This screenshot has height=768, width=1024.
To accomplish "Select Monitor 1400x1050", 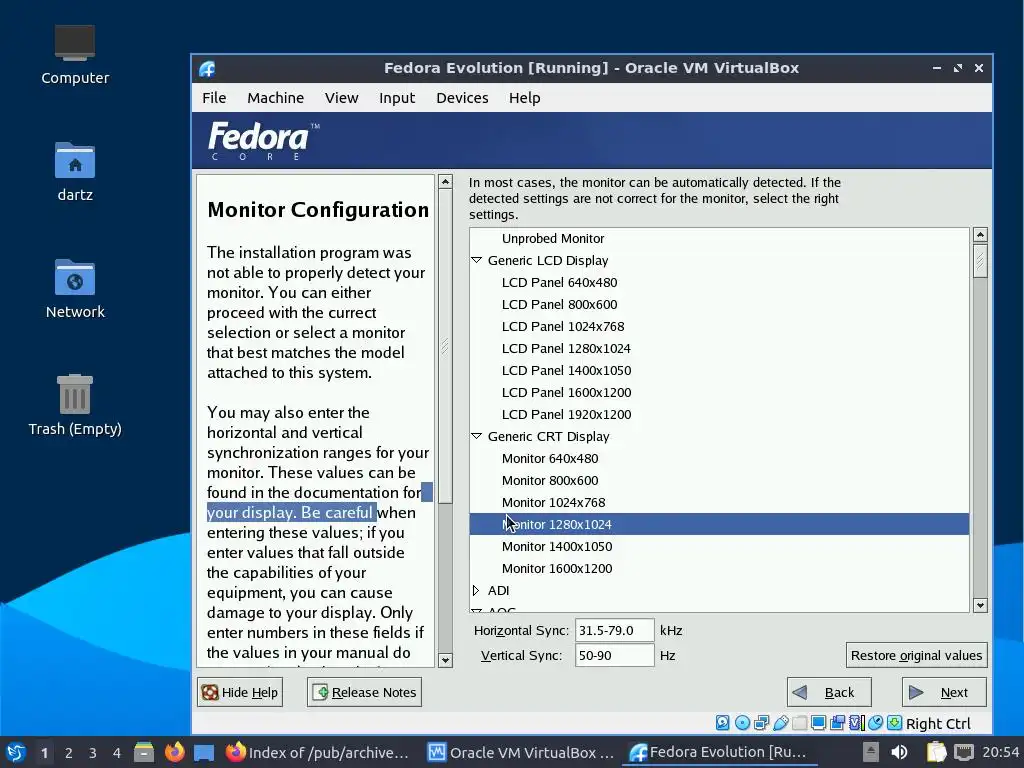I will (719, 547).
